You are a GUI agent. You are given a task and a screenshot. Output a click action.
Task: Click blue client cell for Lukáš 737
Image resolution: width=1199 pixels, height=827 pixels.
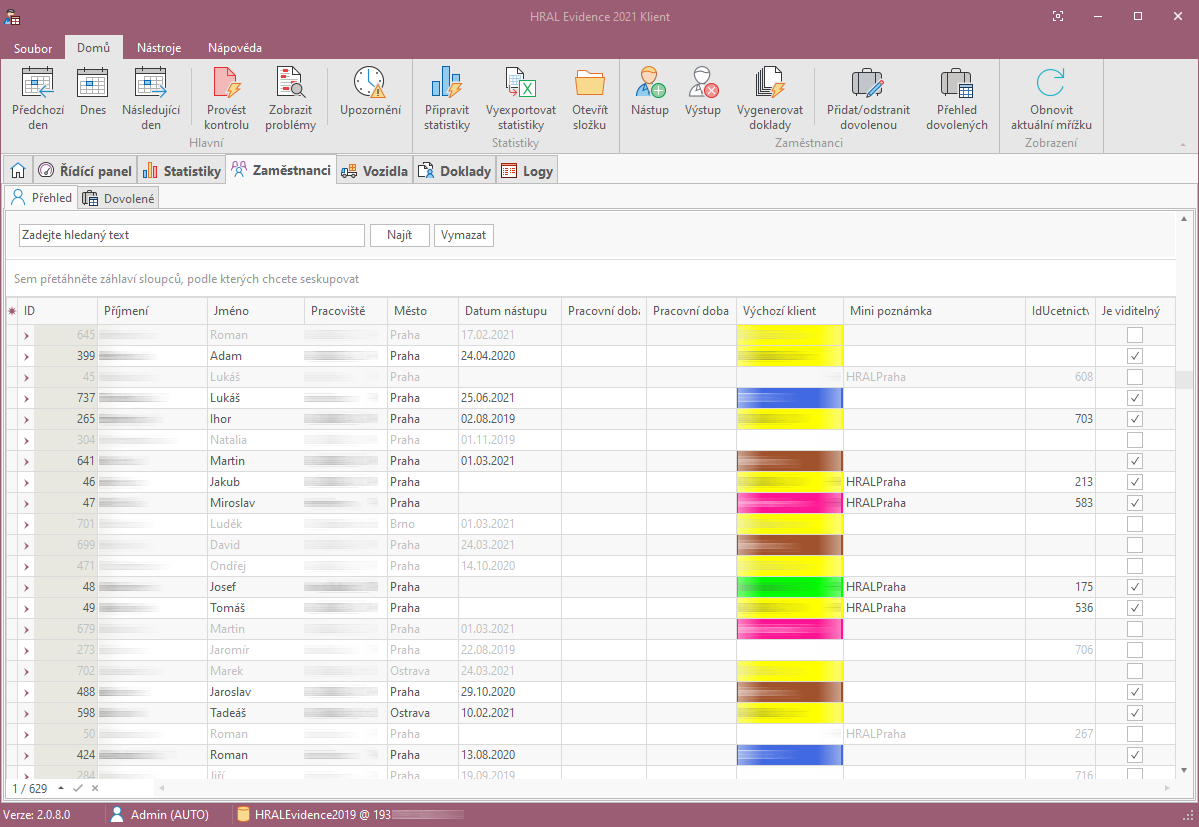coord(789,397)
